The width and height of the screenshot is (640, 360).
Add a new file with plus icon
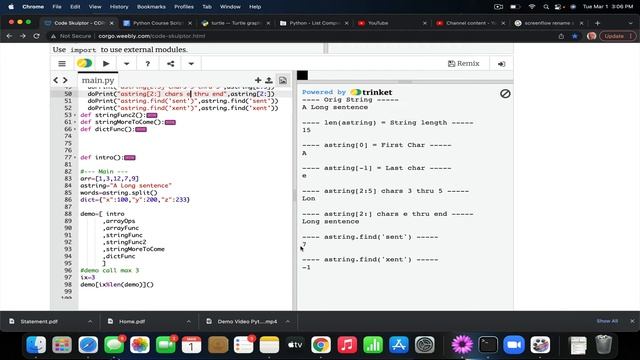click(x=258, y=80)
